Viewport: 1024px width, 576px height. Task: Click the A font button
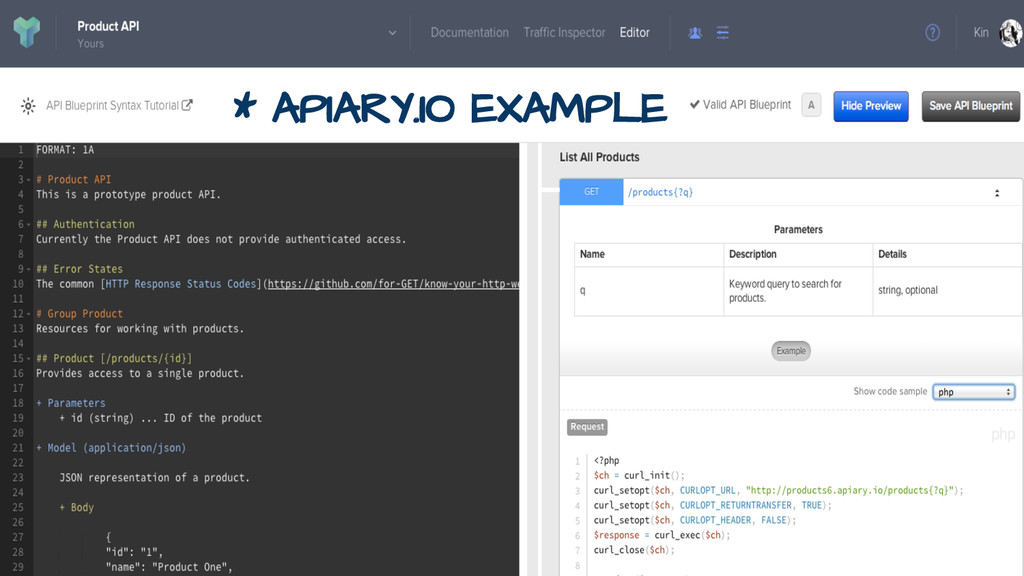pos(811,105)
